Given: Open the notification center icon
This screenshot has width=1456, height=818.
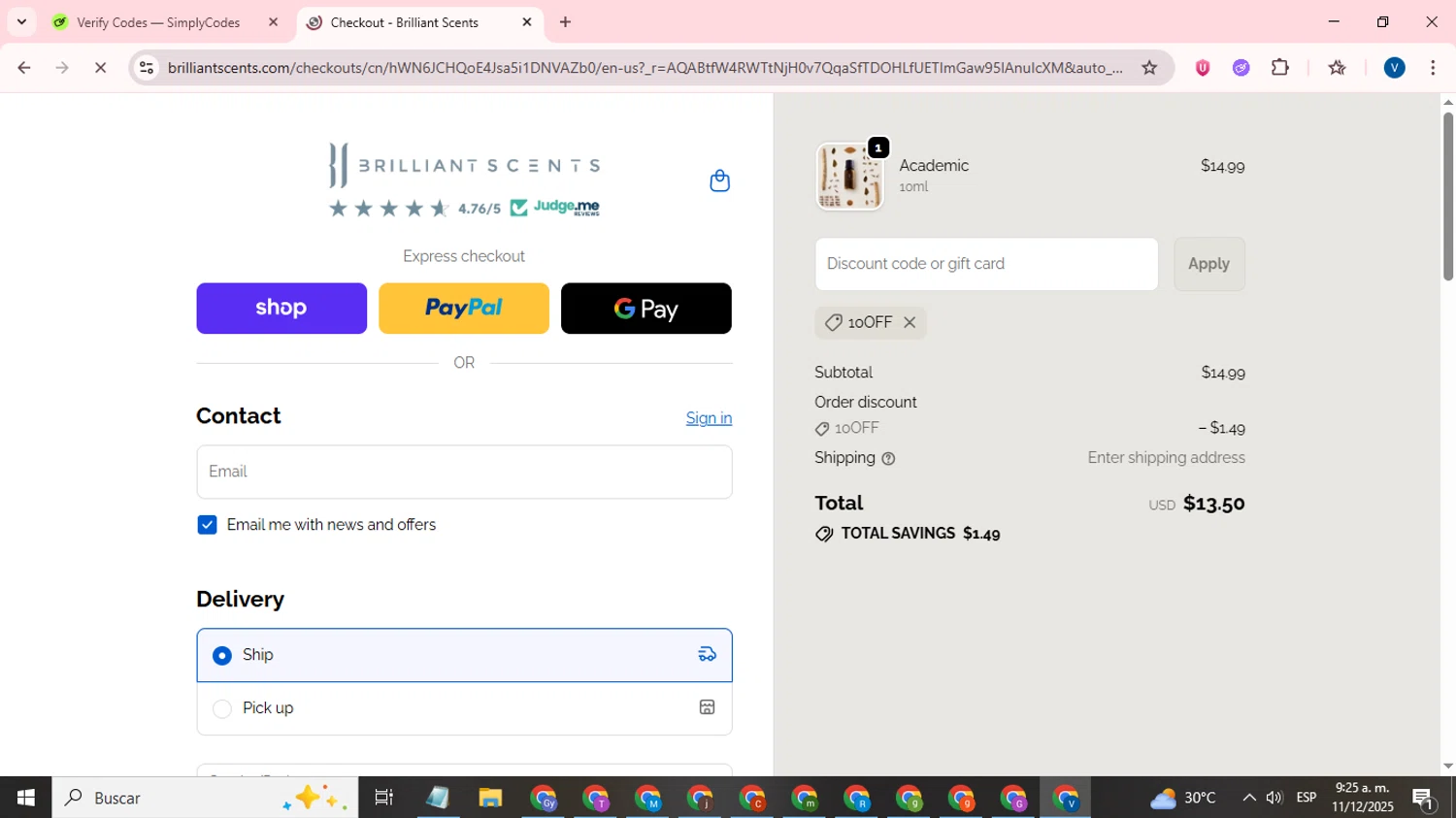Looking at the screenshot, I should (1424, 798).
